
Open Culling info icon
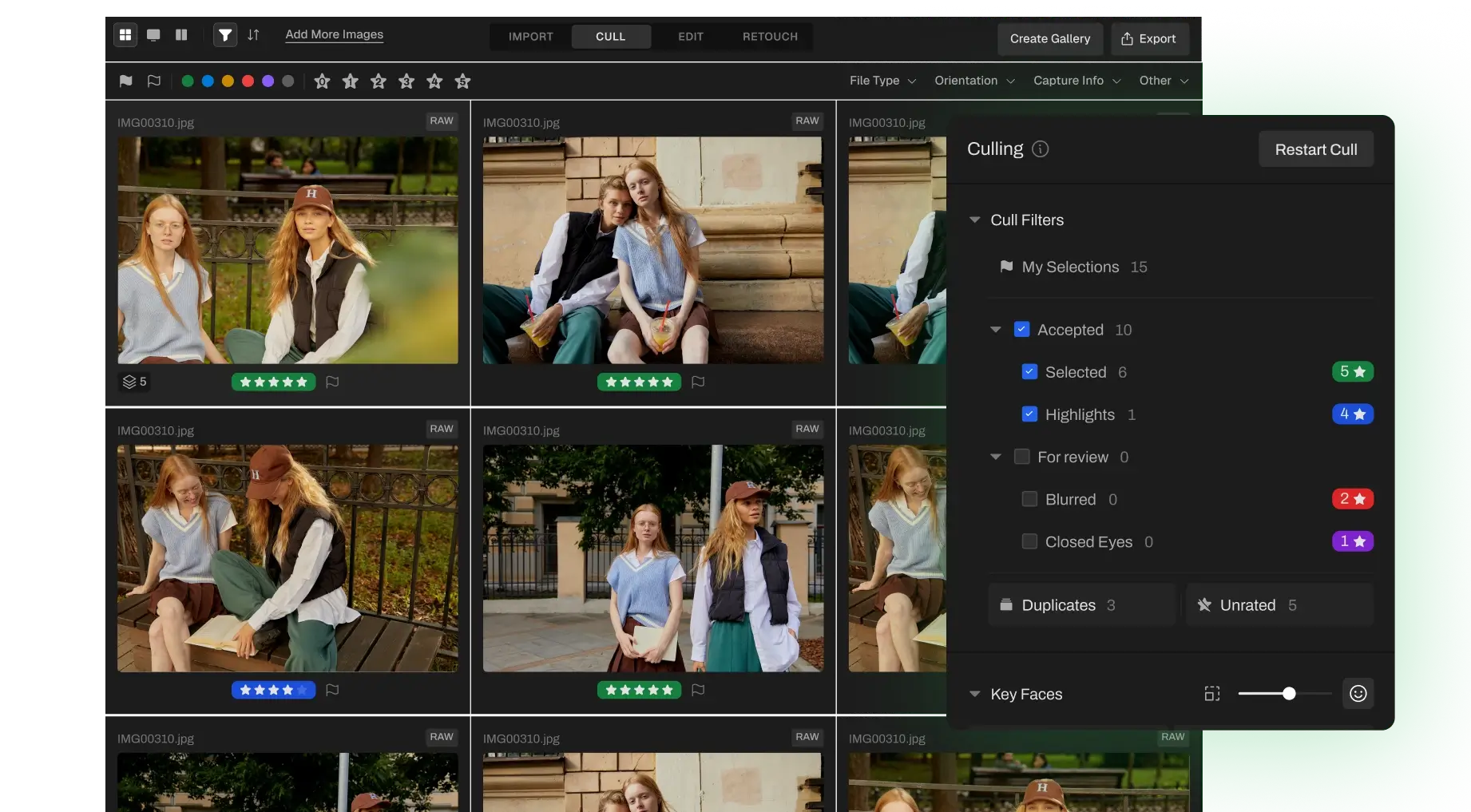pos(1040,149)
